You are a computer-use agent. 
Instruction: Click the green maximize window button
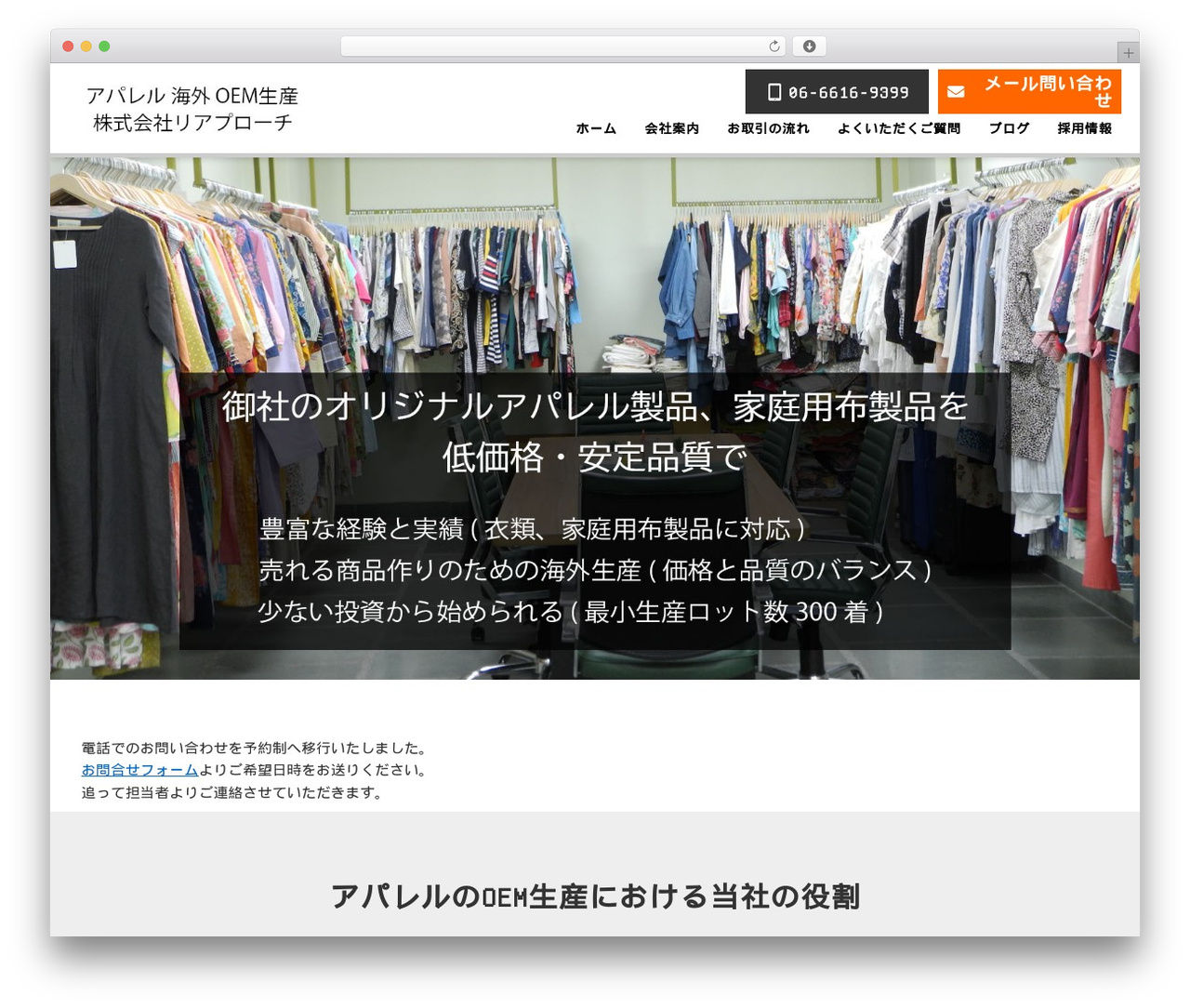tap(104, 46)
